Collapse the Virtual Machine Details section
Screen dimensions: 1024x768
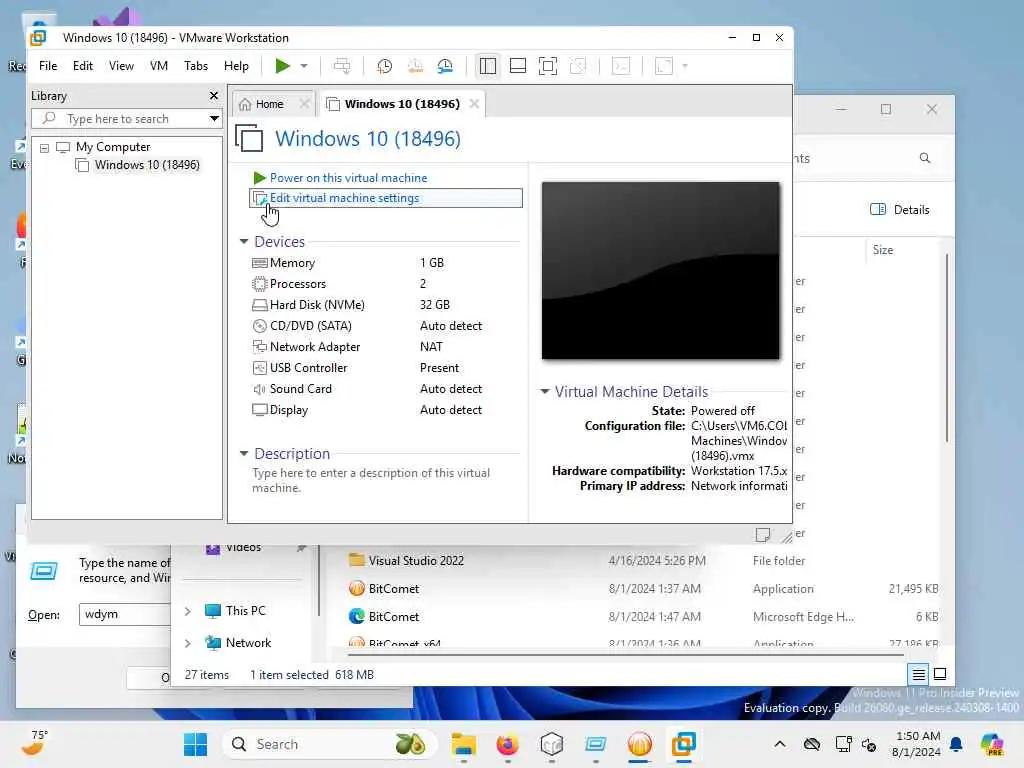pos(545,392)
